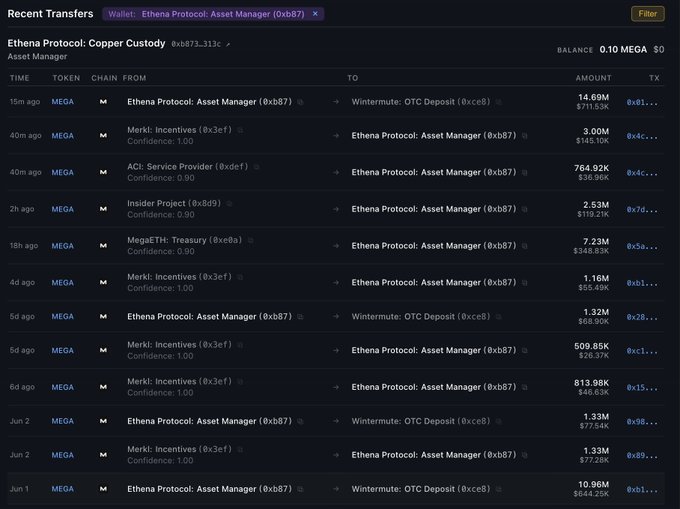Image resolution: width=680 pixels, height=509 pixels.
Task: Open MEGA token link in 15m ago row
Action: tap(62, 102)
